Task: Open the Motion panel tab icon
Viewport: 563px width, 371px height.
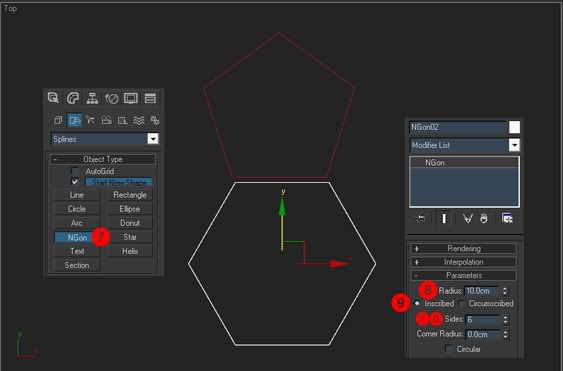Action: click(112, 98)
